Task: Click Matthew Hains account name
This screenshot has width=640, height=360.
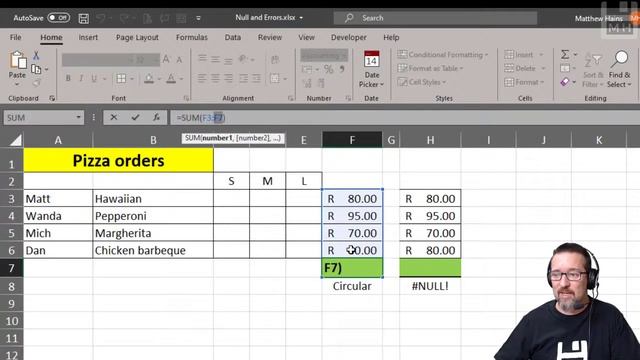Action: pos(599,18)
